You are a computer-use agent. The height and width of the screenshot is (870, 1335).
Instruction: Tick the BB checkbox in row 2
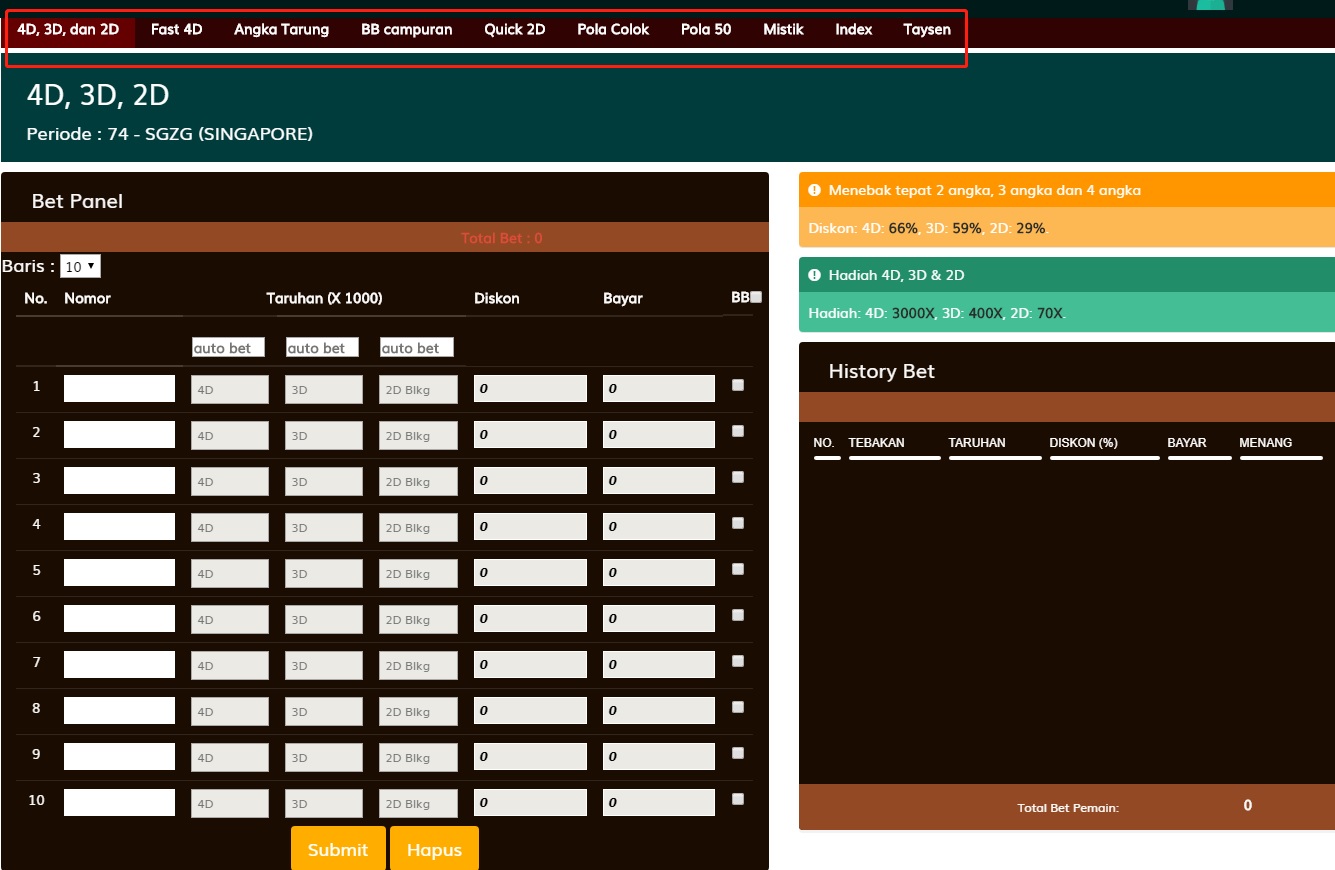738,431
